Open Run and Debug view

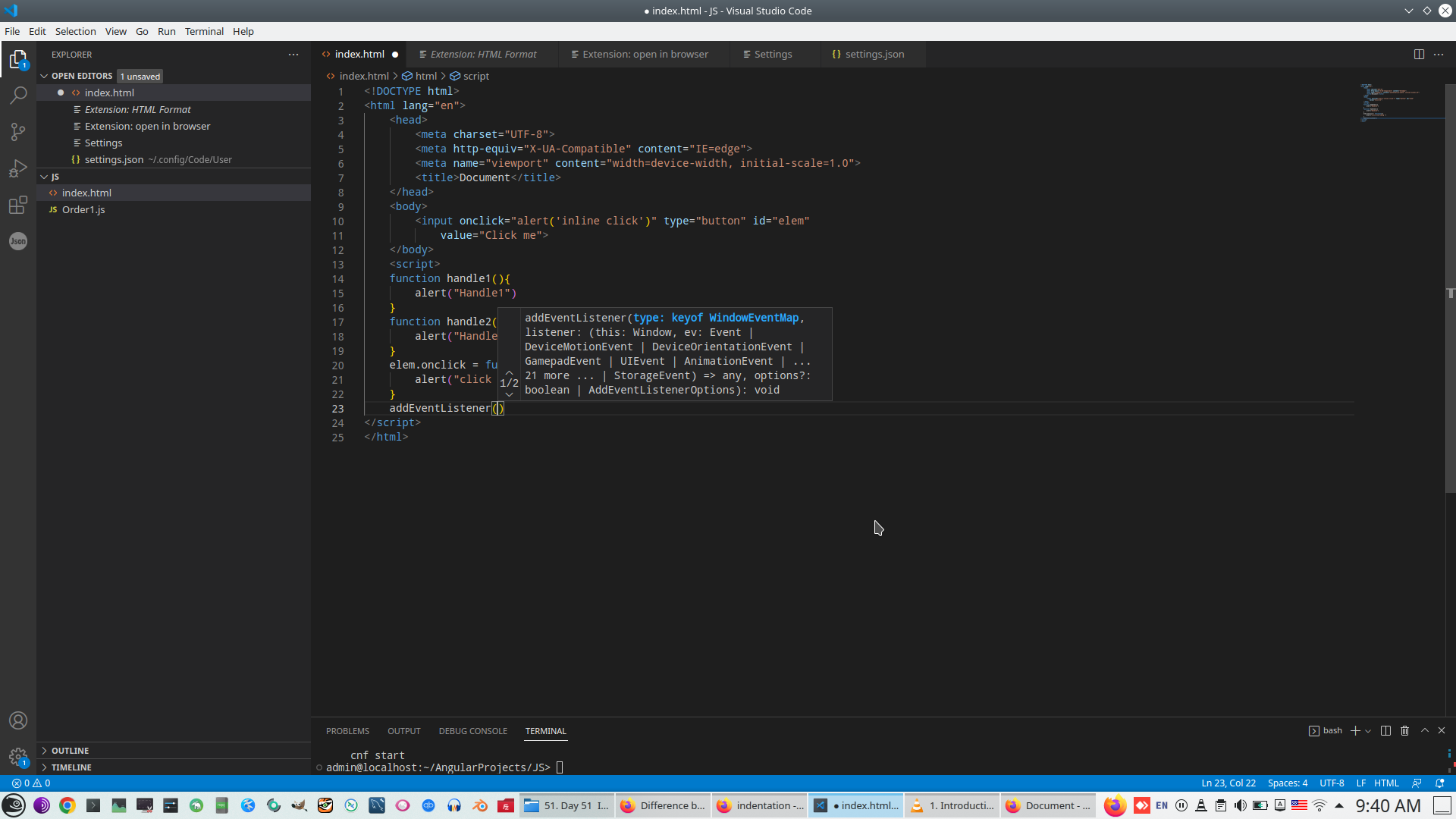coord(18,168)
